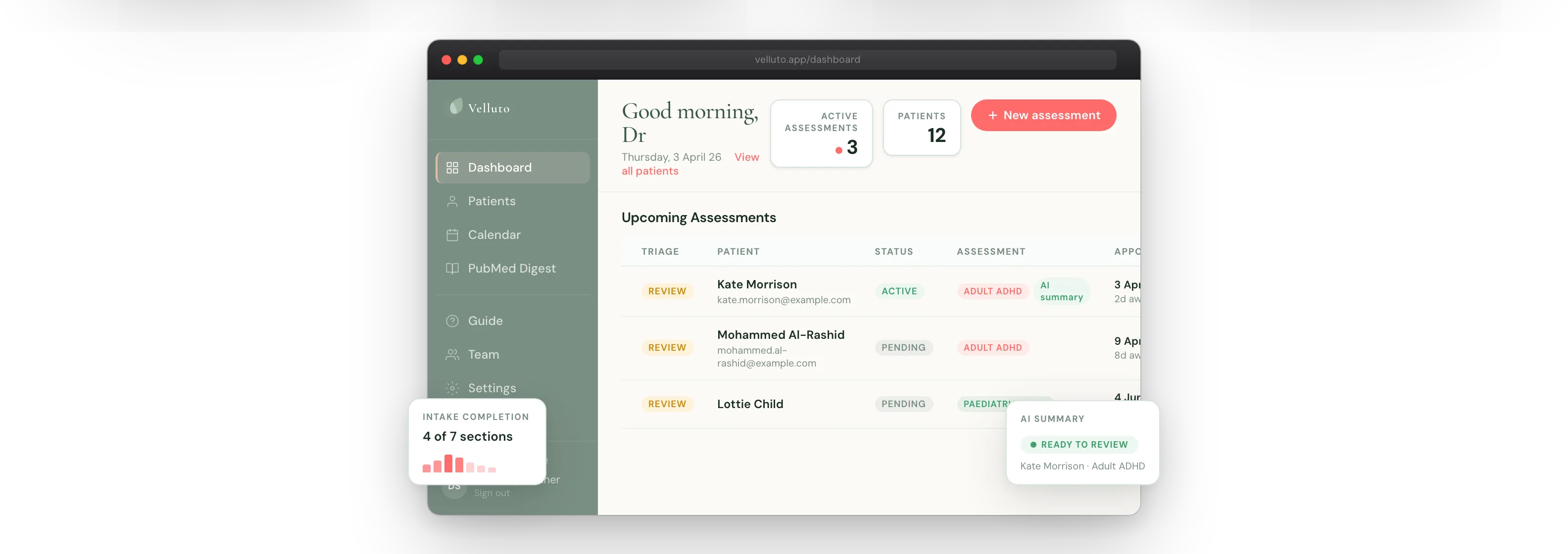Click the New assessment button
Viewport: 1568px width, 554px height.
point(1043,115)
